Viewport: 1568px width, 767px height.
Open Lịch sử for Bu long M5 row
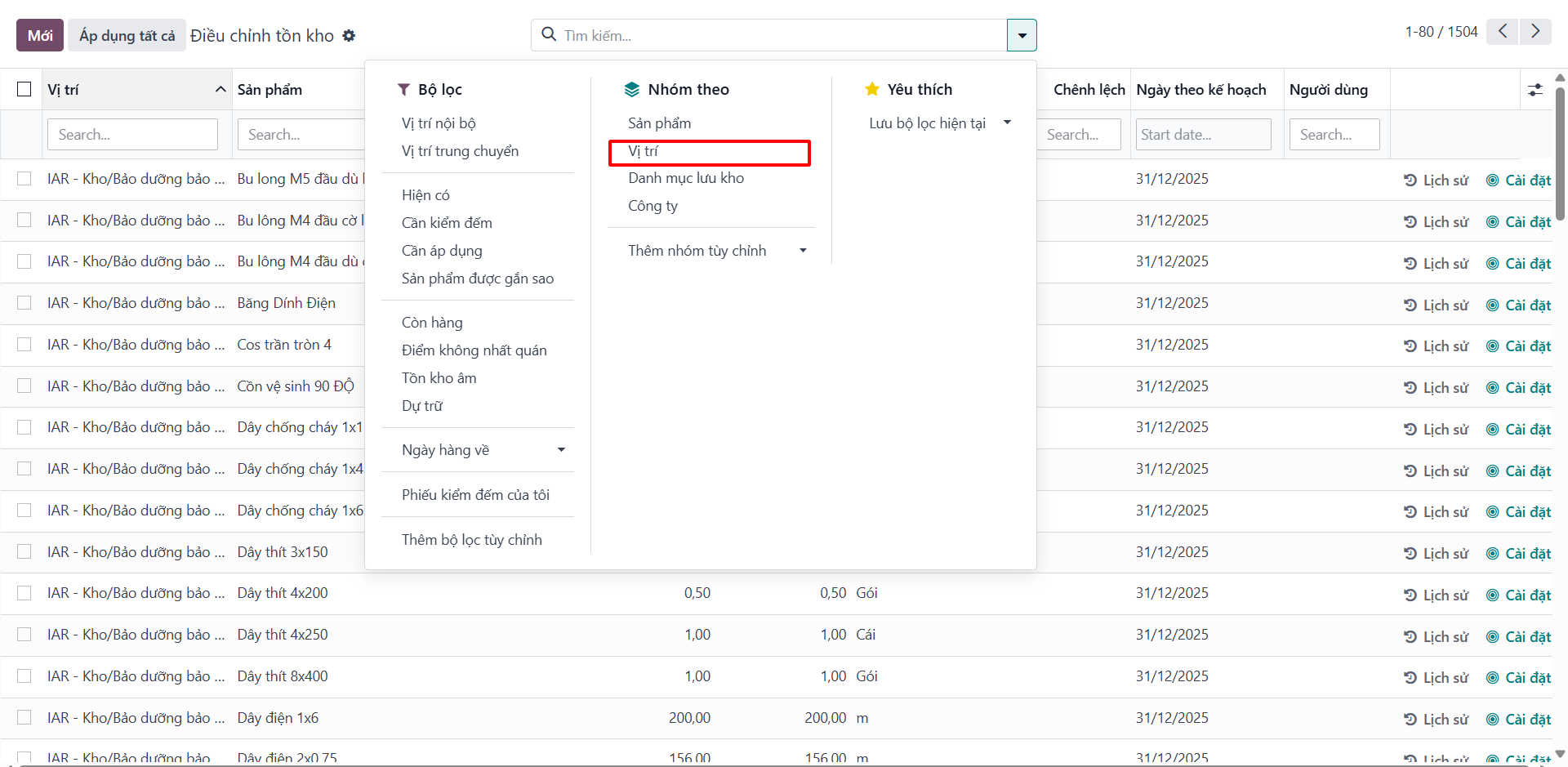click(x=1436, y=181)
